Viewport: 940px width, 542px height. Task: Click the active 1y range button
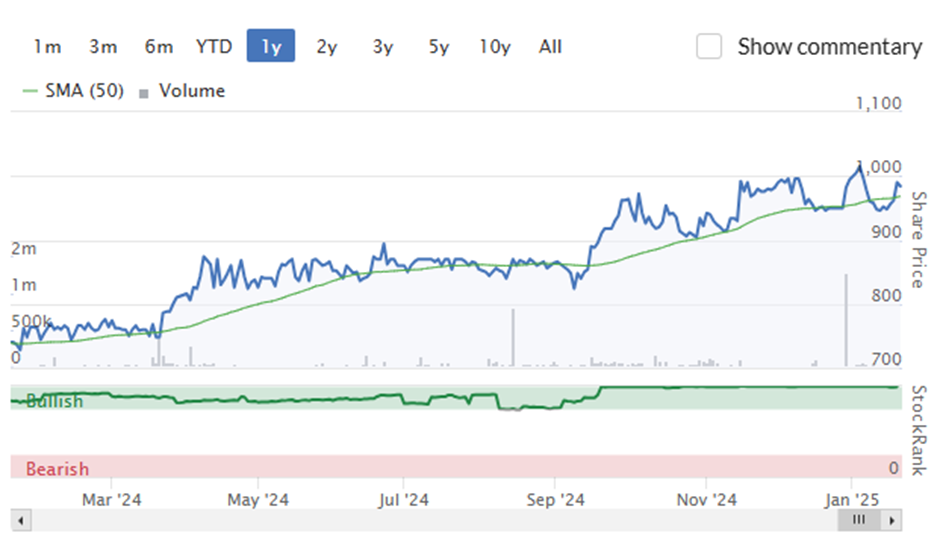pyautogui.click(x=271, y=46)
